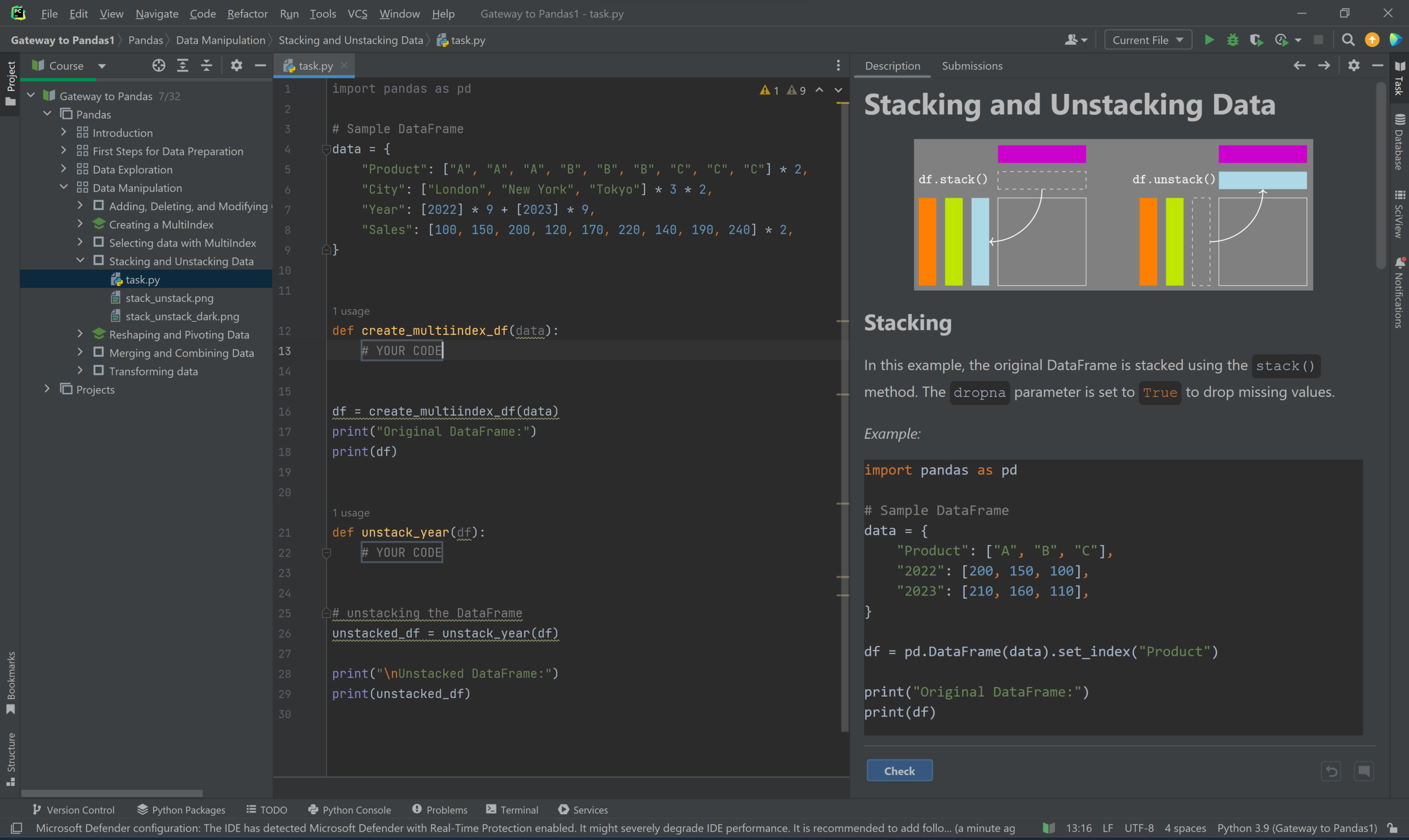Open the Tools menu

(323, 14)
